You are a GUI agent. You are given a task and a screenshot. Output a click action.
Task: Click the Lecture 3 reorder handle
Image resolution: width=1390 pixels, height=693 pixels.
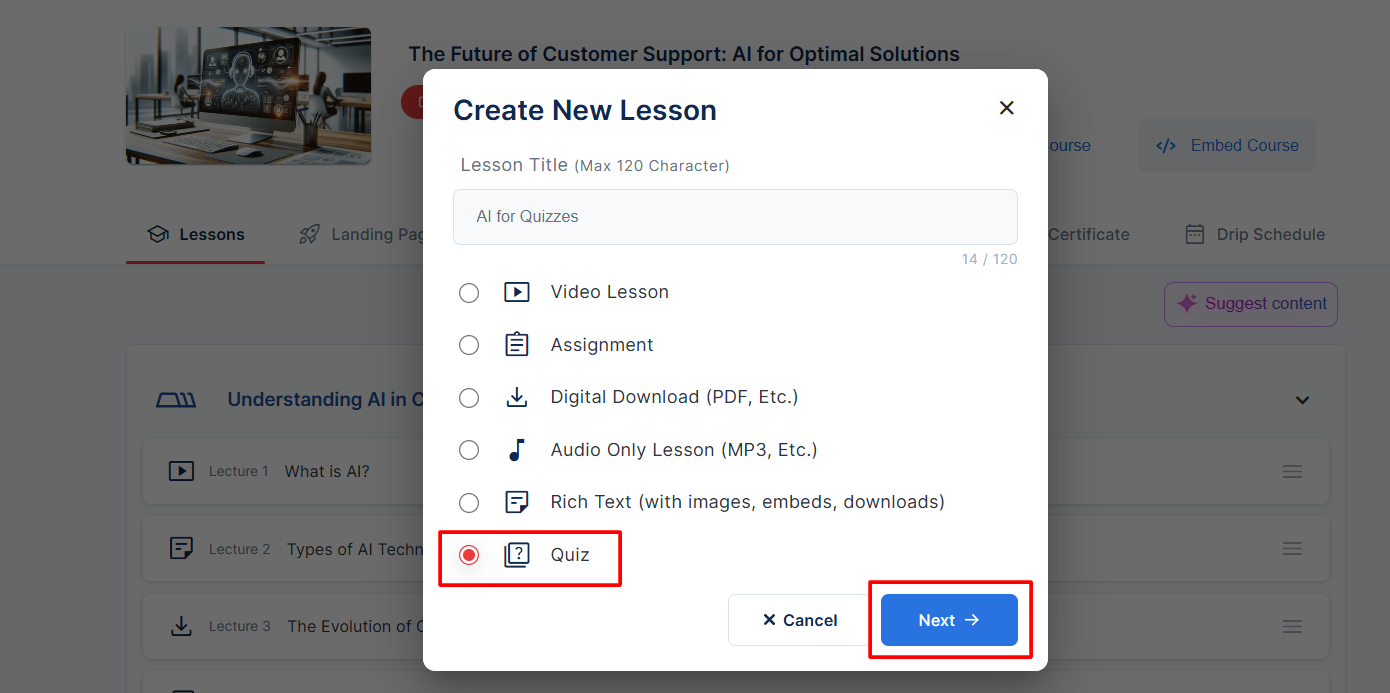coord(1292,627)
